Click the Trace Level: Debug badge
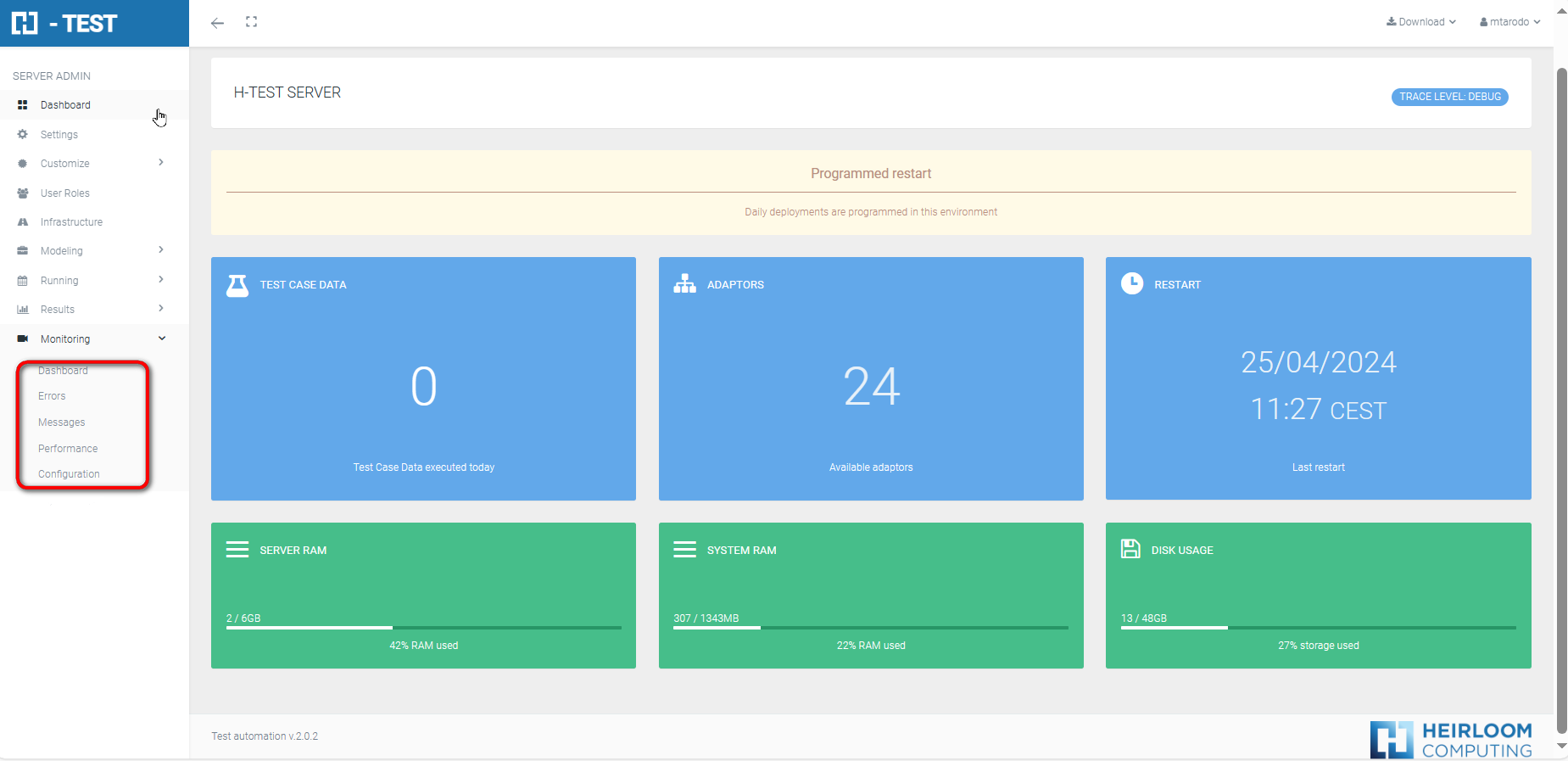The image size is (1568, 761). click(1449, 97)
